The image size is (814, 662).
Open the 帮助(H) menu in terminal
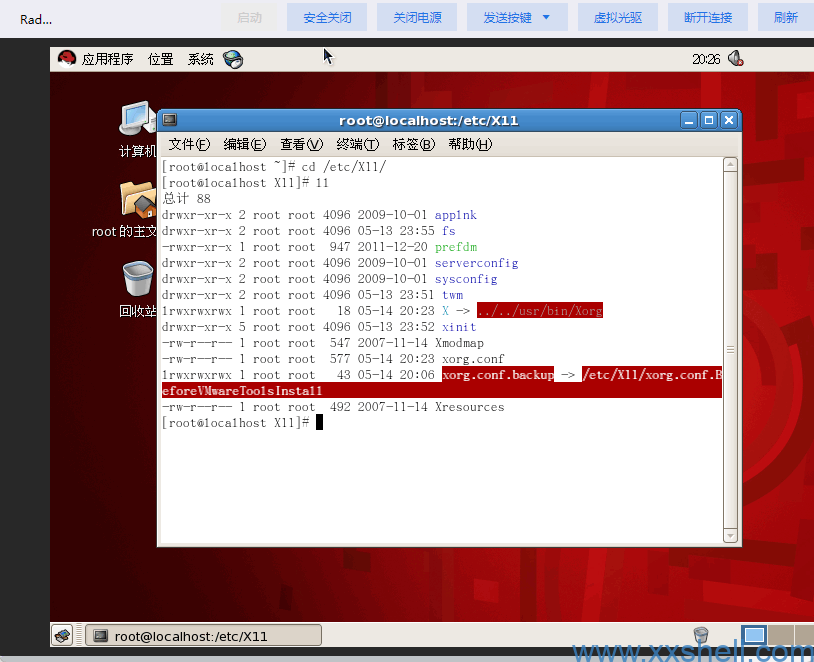(470, 144)
